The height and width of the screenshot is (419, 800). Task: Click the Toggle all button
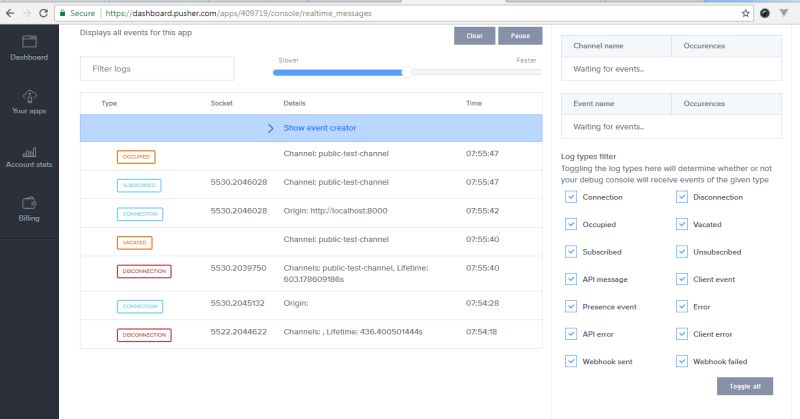click(x=745, y=386)
